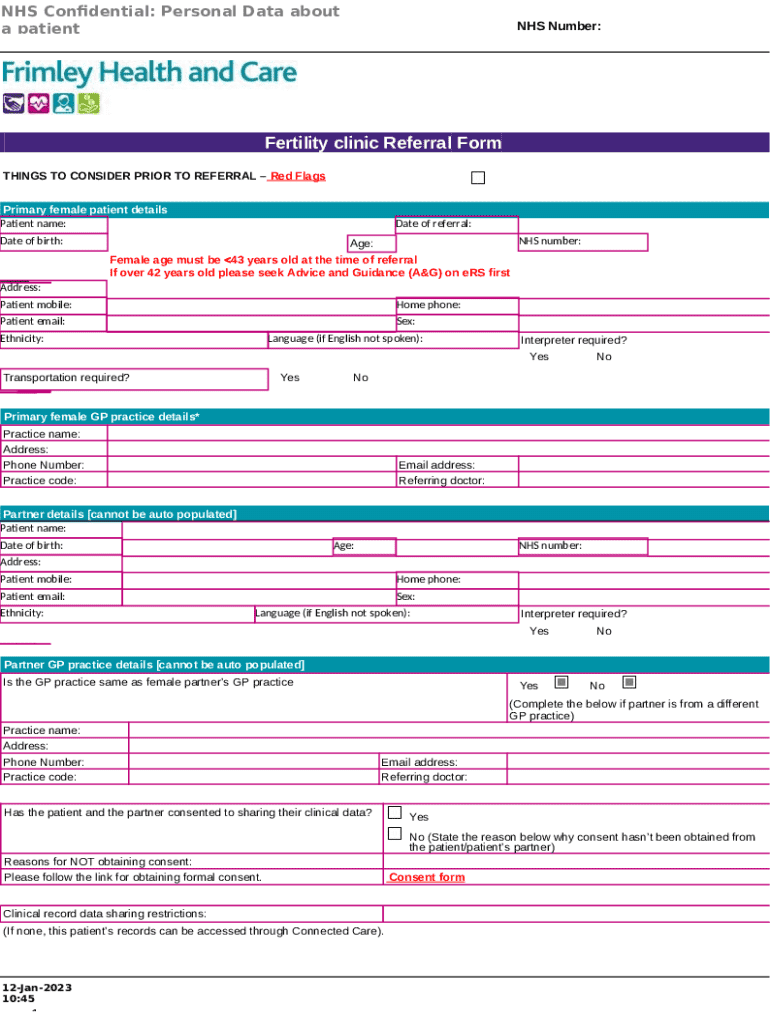770x1024 pixels.
Task: Check No for same GP practice
Action: [629, 683]
